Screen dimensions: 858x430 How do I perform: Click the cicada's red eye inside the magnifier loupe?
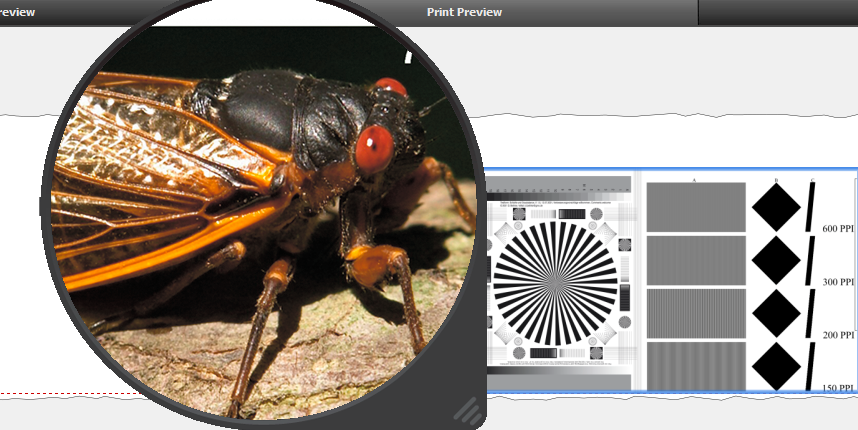(x=374, y=149)
